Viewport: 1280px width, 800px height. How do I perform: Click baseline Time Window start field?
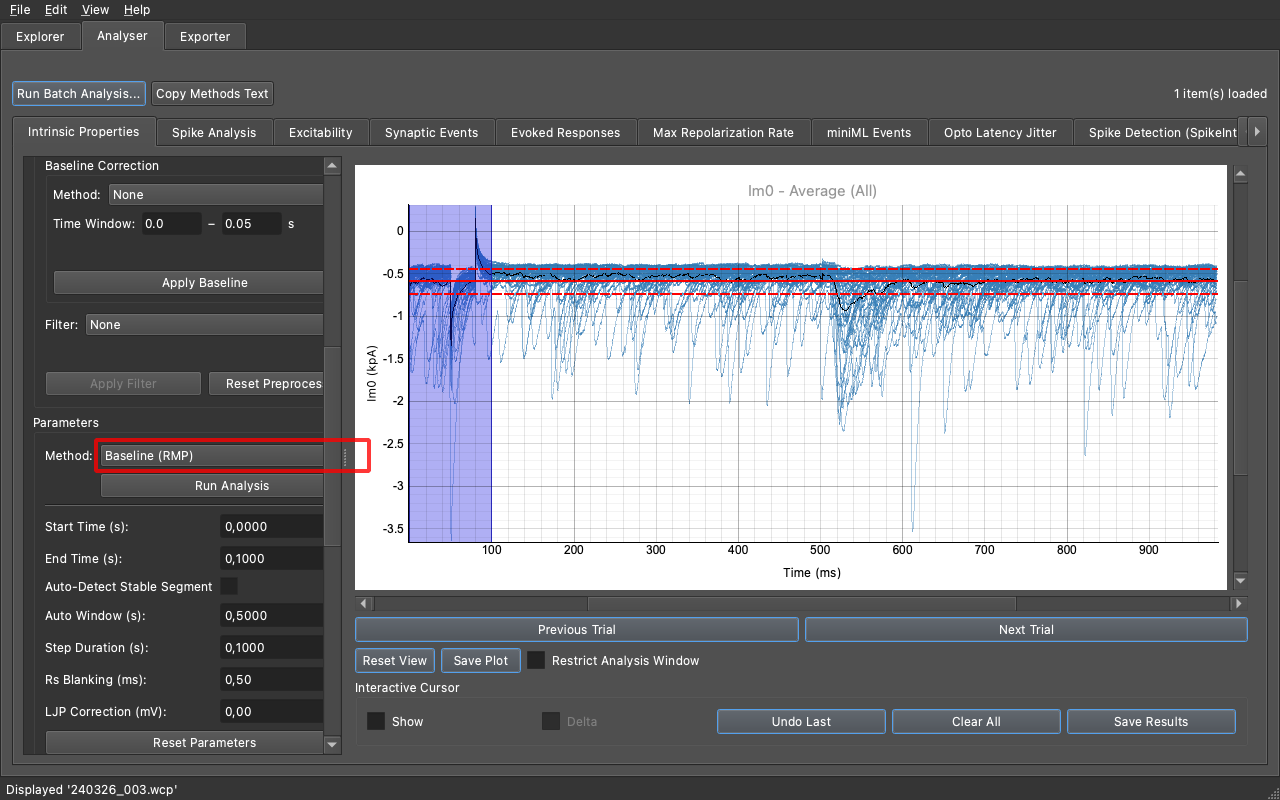(171, 224)
